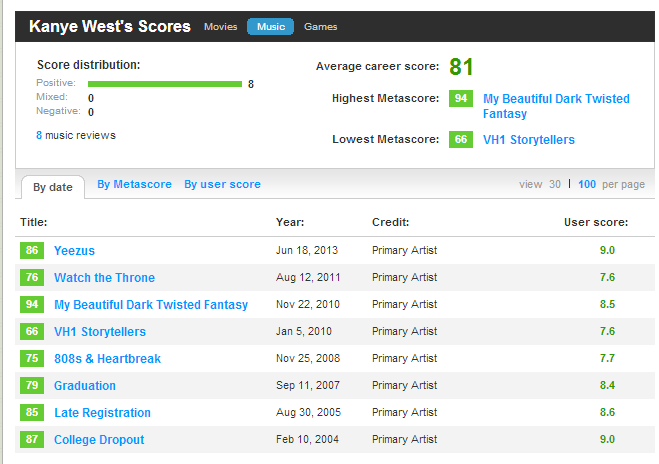This screenshot has width=659, height=464.
Task: Open VH1 Storytellers in the title list
Action: (x=100, y=332)
